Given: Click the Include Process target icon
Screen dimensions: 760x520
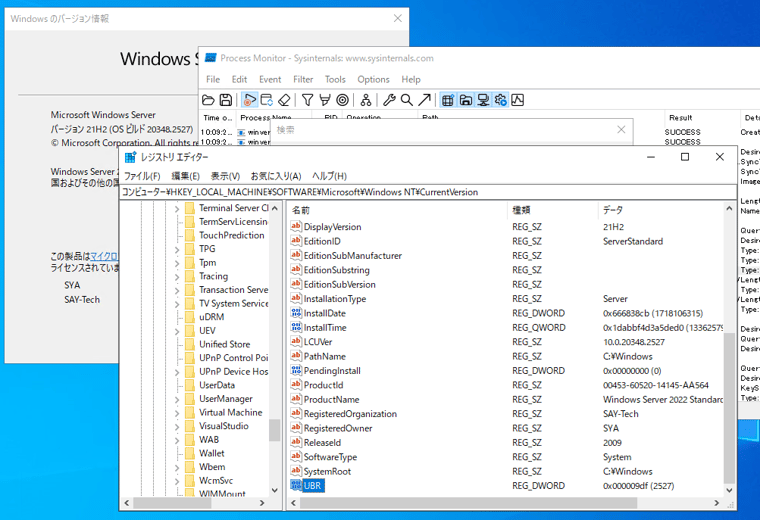Looking at the screenshot, I should [x=342, y=100].
